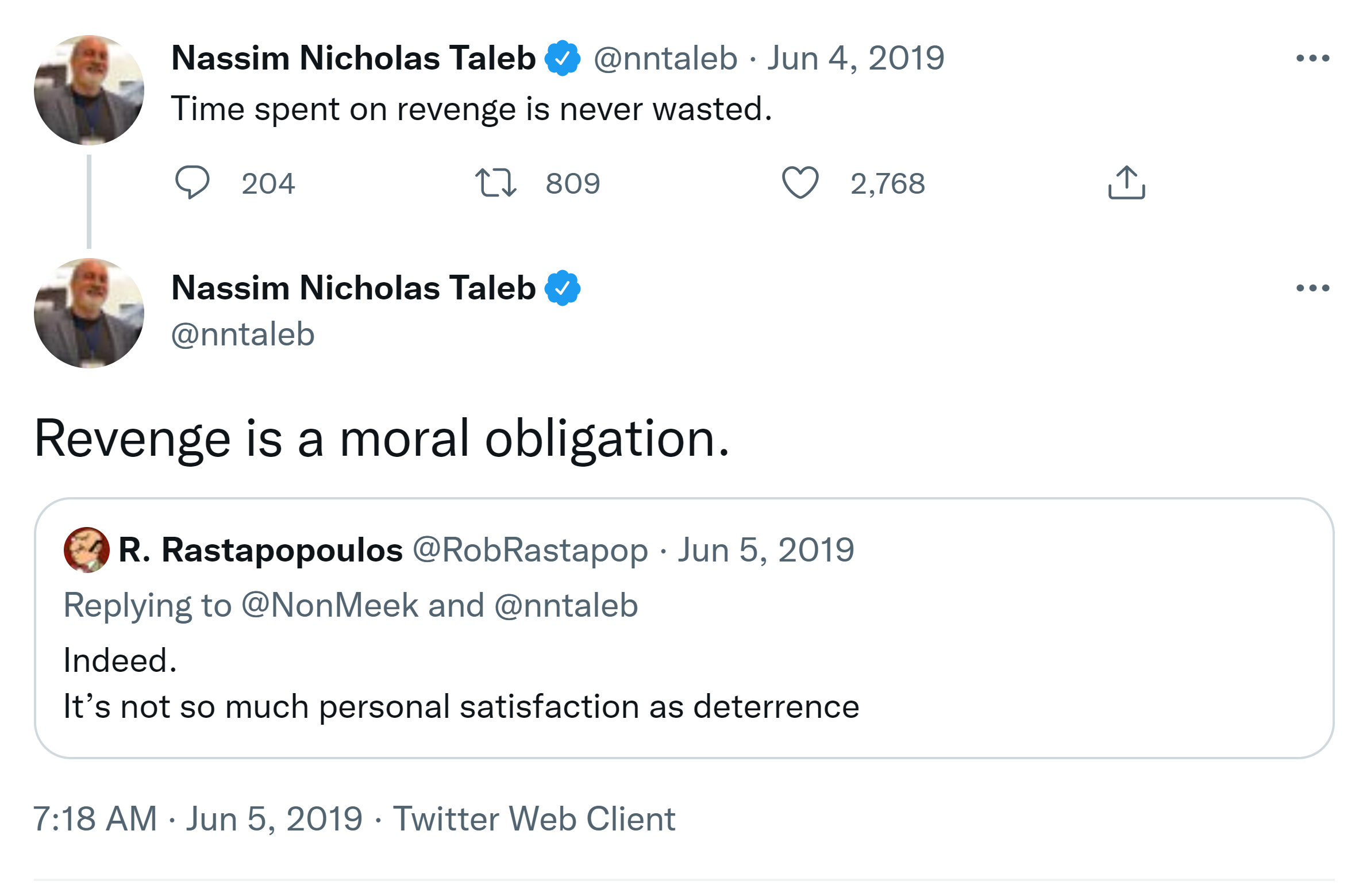Click Nassim Nicholas Taleb name, first tweet
Image resolution: width=1359 pixels, height=896 pixels.
point(353,58)
